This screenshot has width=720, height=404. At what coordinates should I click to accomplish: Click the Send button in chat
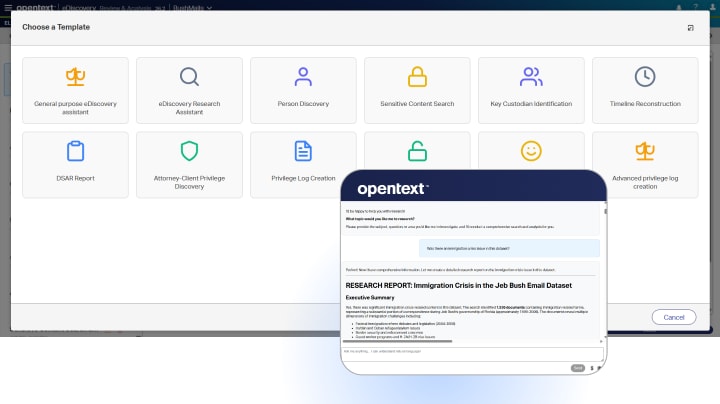[x=577, y=367]
